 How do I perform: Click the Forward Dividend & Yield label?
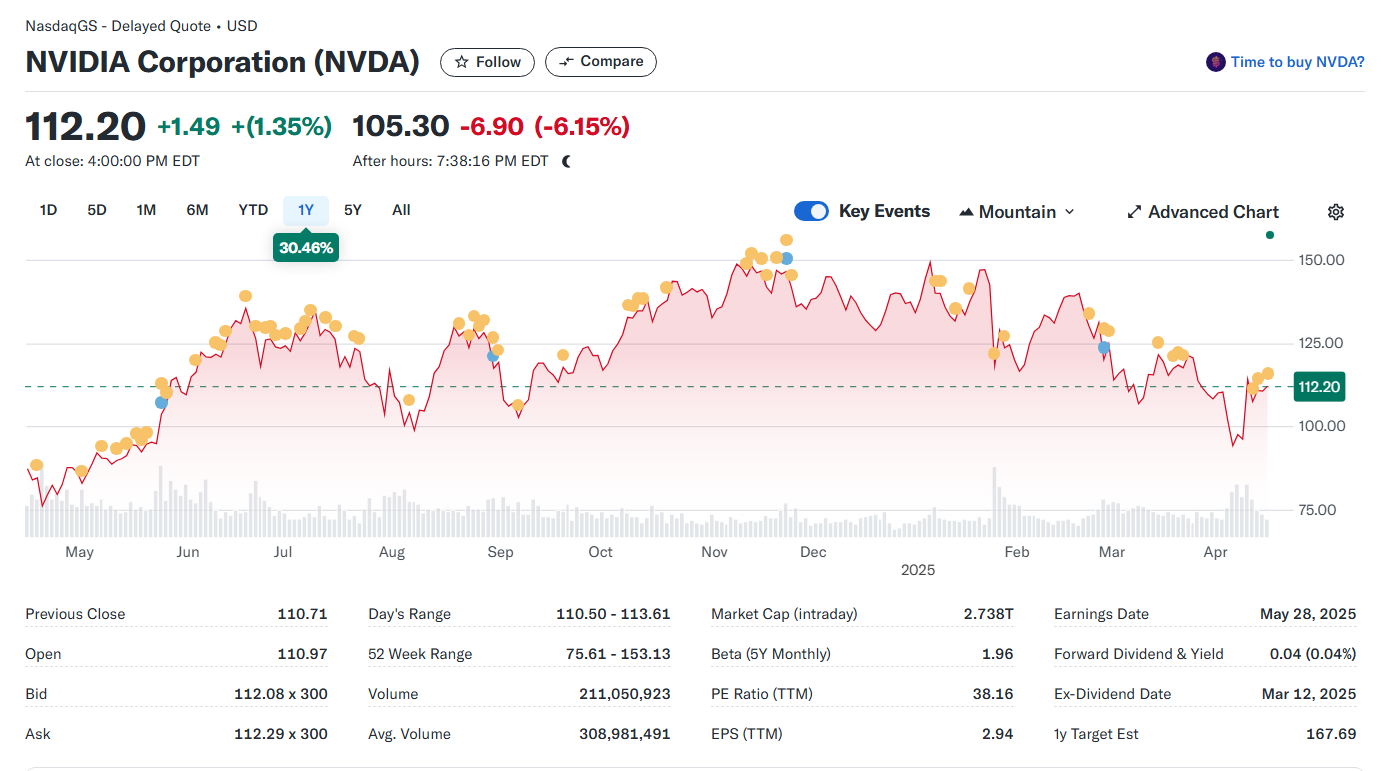pos(1139,654)
